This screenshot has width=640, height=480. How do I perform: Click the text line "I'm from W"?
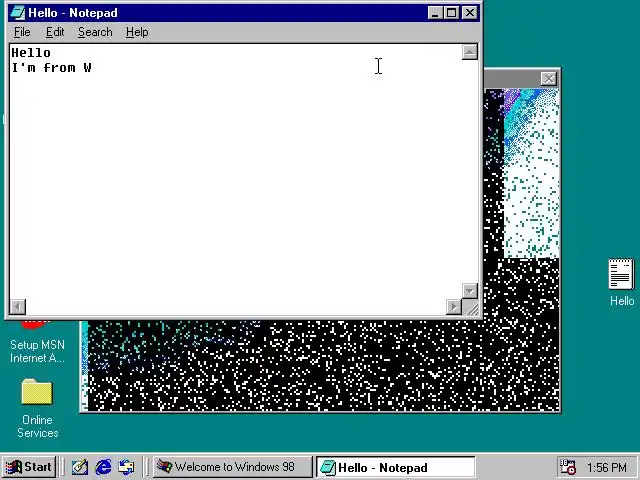coord(51,68)
